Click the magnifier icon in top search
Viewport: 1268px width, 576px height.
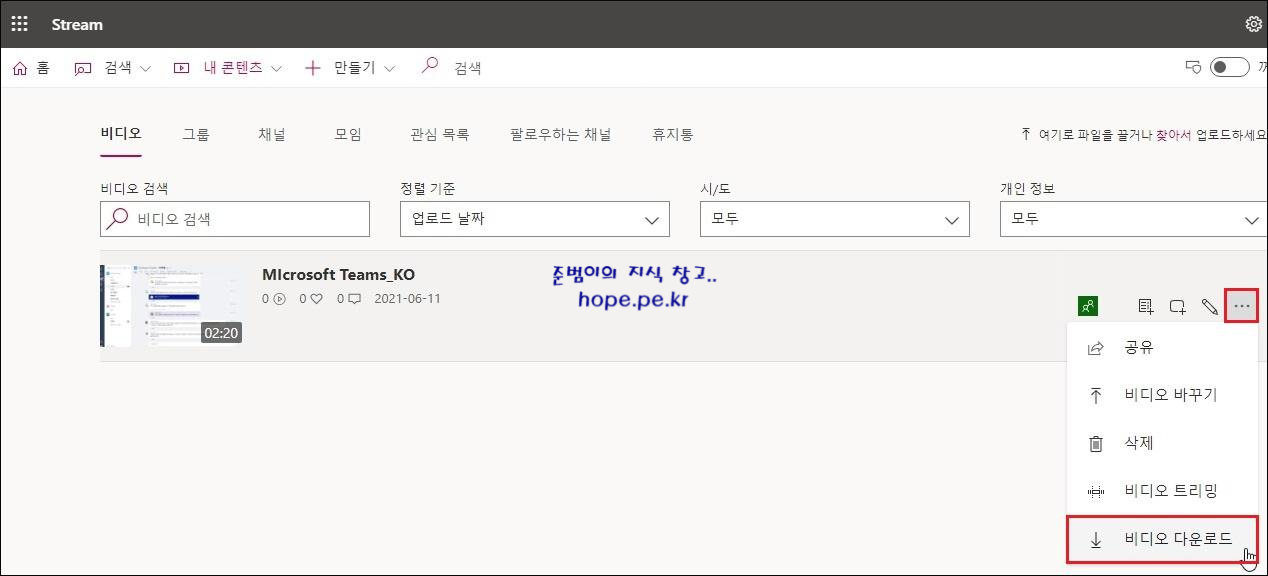(x=430, y=67)
